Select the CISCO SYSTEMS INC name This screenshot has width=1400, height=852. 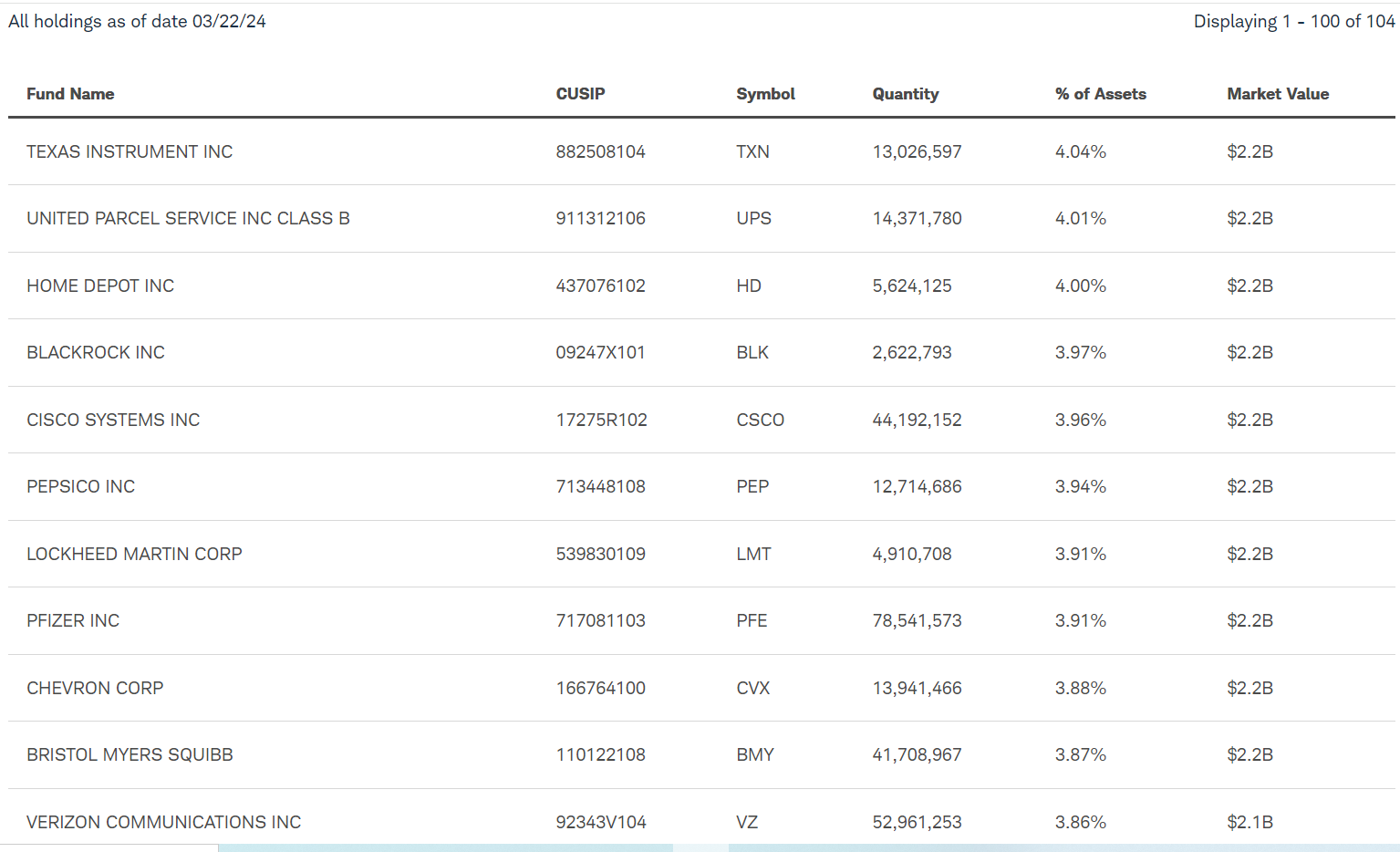pyautogui.click(x=113, y=420)
